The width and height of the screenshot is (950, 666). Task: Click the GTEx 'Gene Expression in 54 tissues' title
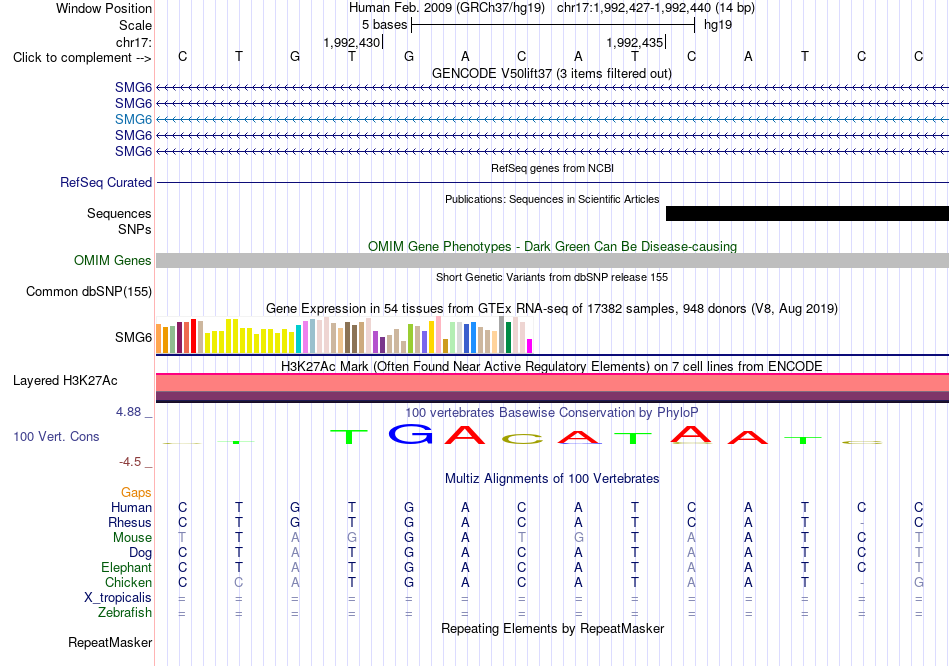[552, 308]
